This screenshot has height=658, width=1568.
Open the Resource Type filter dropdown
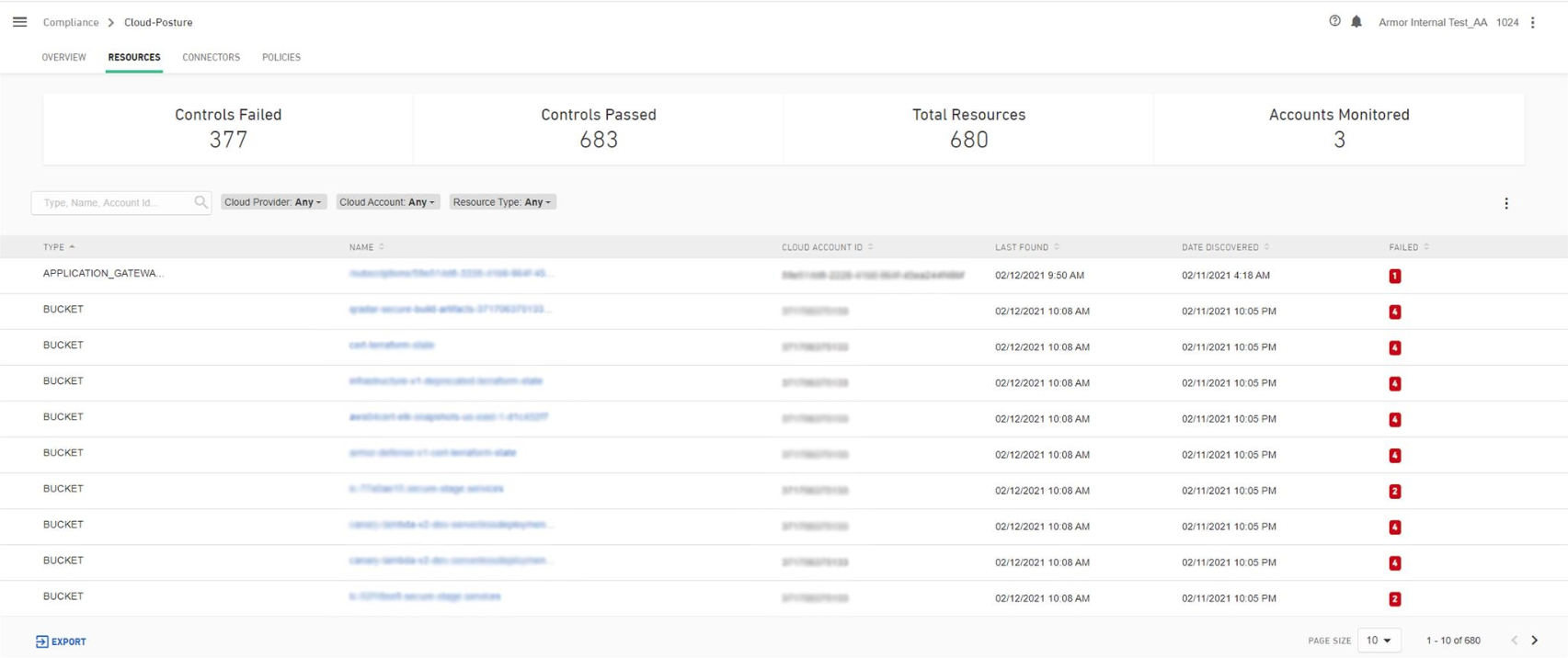click(502, 202)
